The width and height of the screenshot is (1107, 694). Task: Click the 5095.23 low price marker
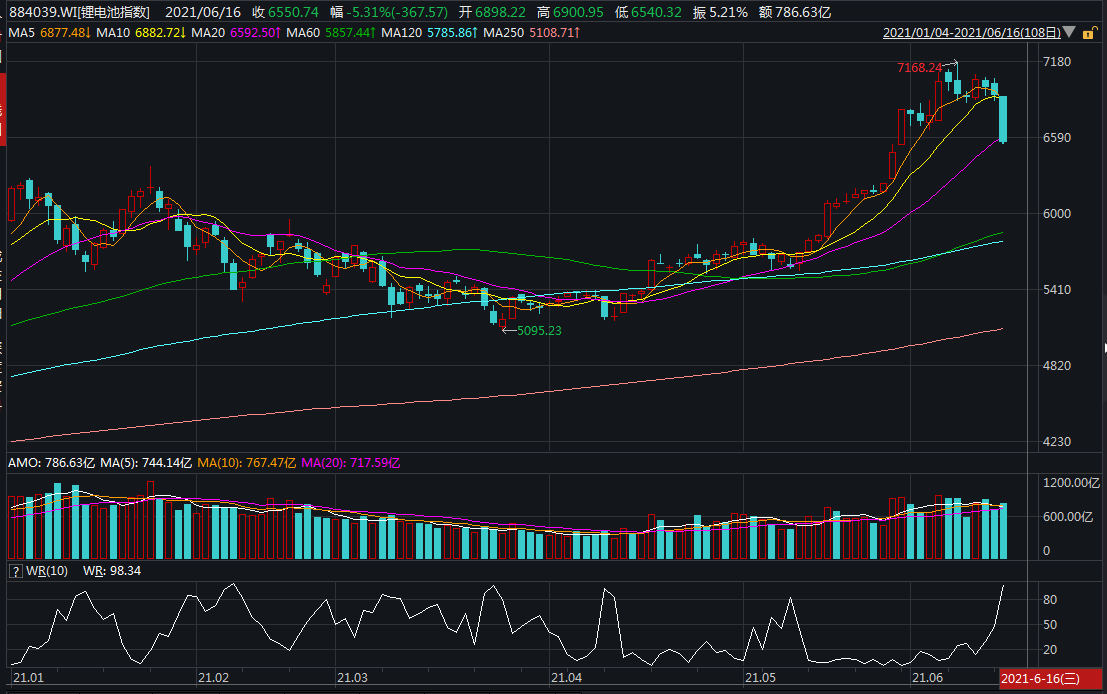click(538, 330)
